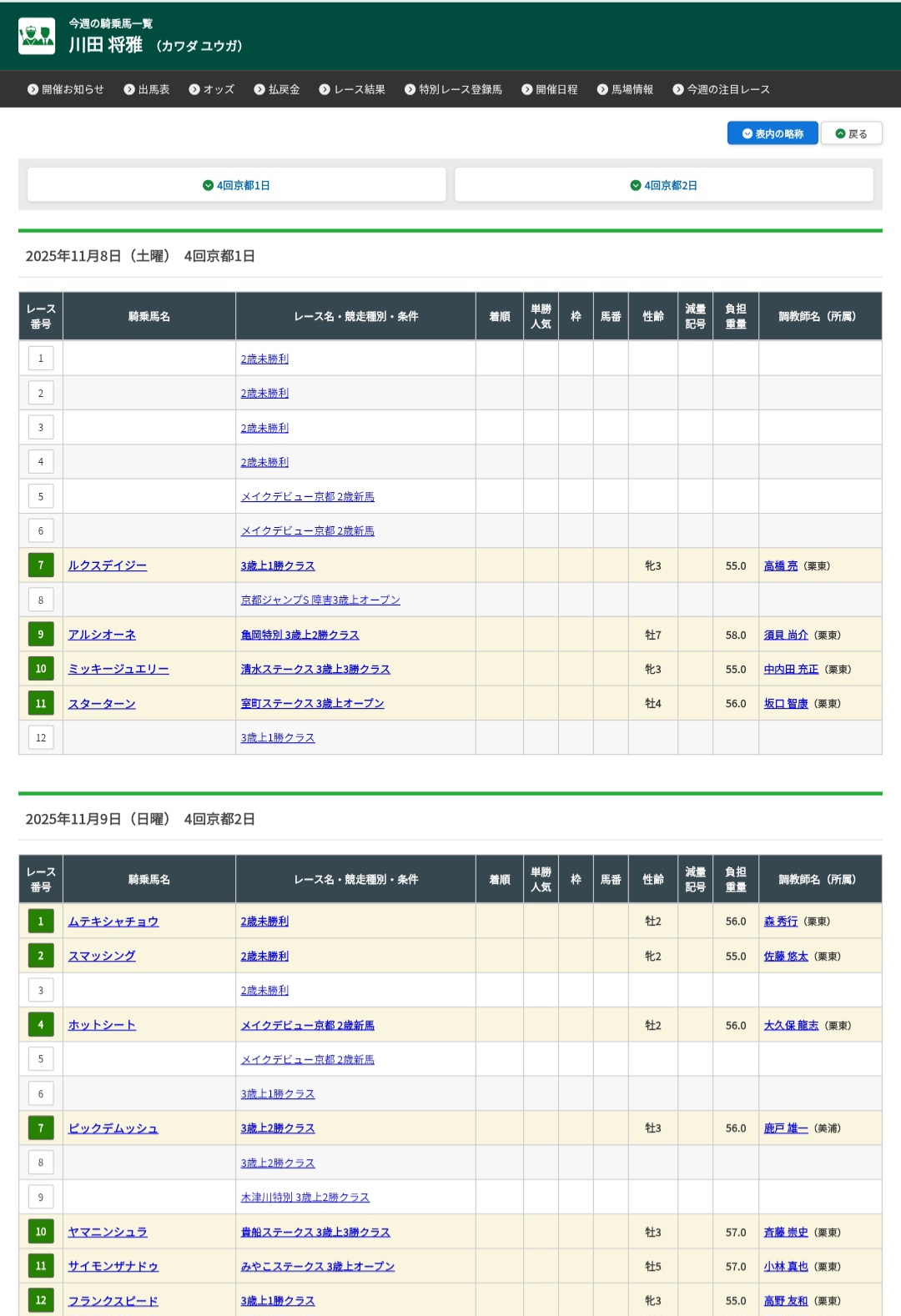Viewport: 901px width, 1316px height.
Task: Open horse ホットシート link
Action: (102, 1025)
